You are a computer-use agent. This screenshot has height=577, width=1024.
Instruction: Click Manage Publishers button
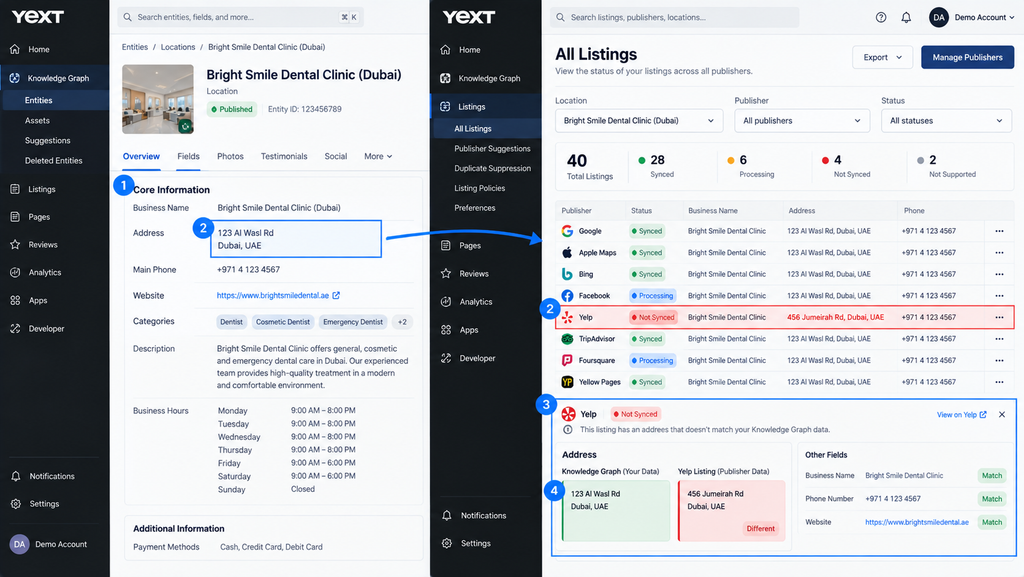[x=967, y=57]
